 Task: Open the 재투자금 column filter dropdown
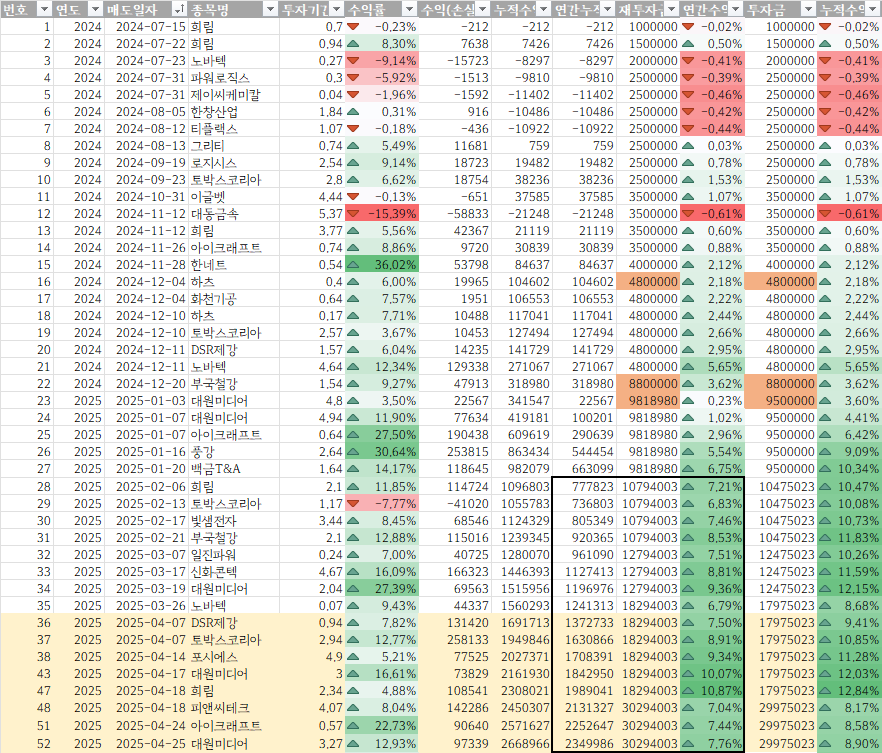(x=671, y=9)
